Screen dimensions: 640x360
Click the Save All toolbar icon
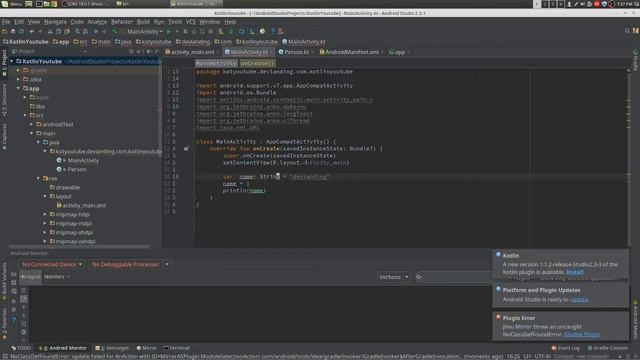click(13, 31)
